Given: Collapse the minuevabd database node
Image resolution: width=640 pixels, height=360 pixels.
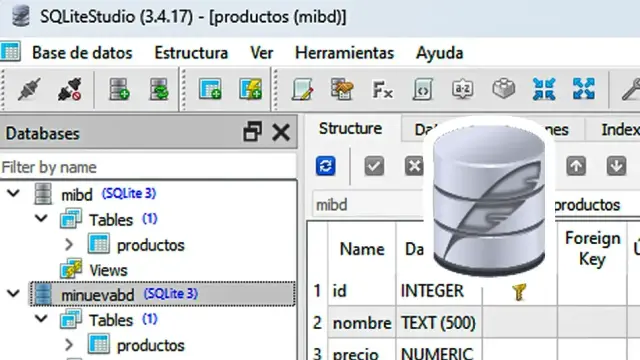Looking at the screenshot, I should coord(13,293).
